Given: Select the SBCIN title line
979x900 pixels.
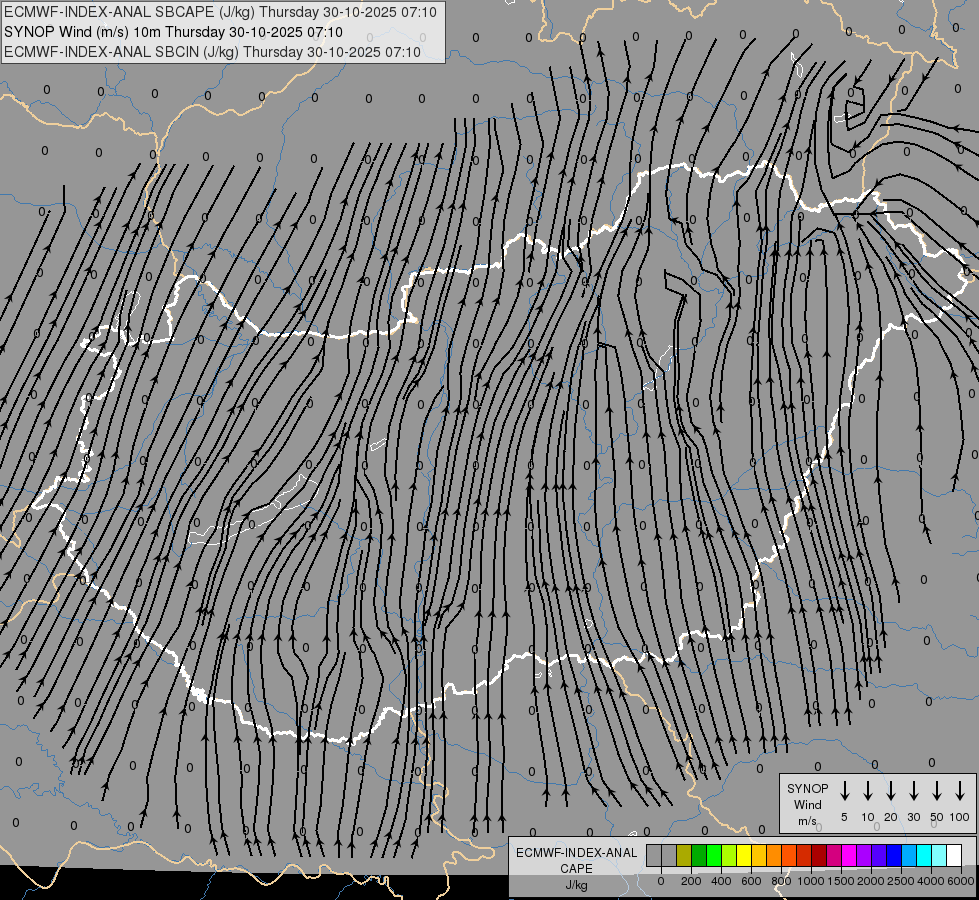Looking at the screenshot, I should point(212,52).
